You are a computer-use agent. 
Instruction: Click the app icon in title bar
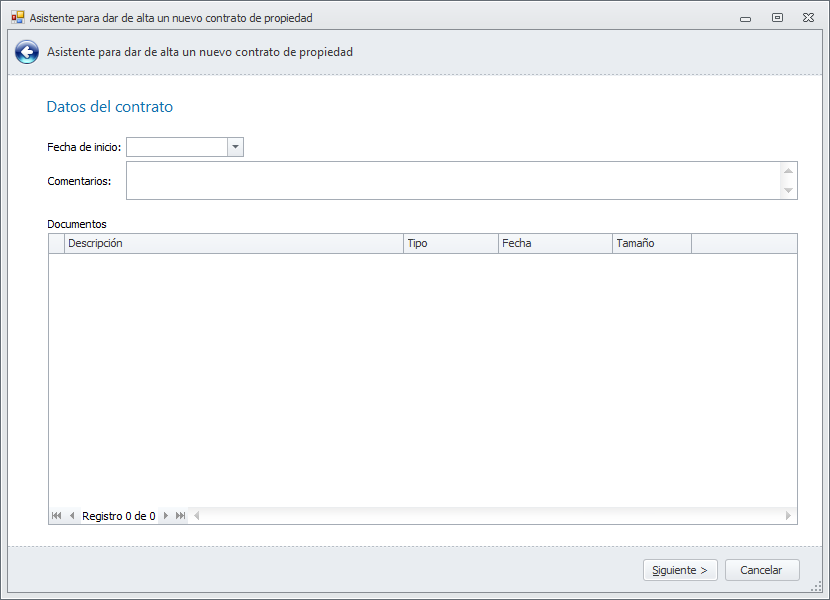tap(17, 17)
